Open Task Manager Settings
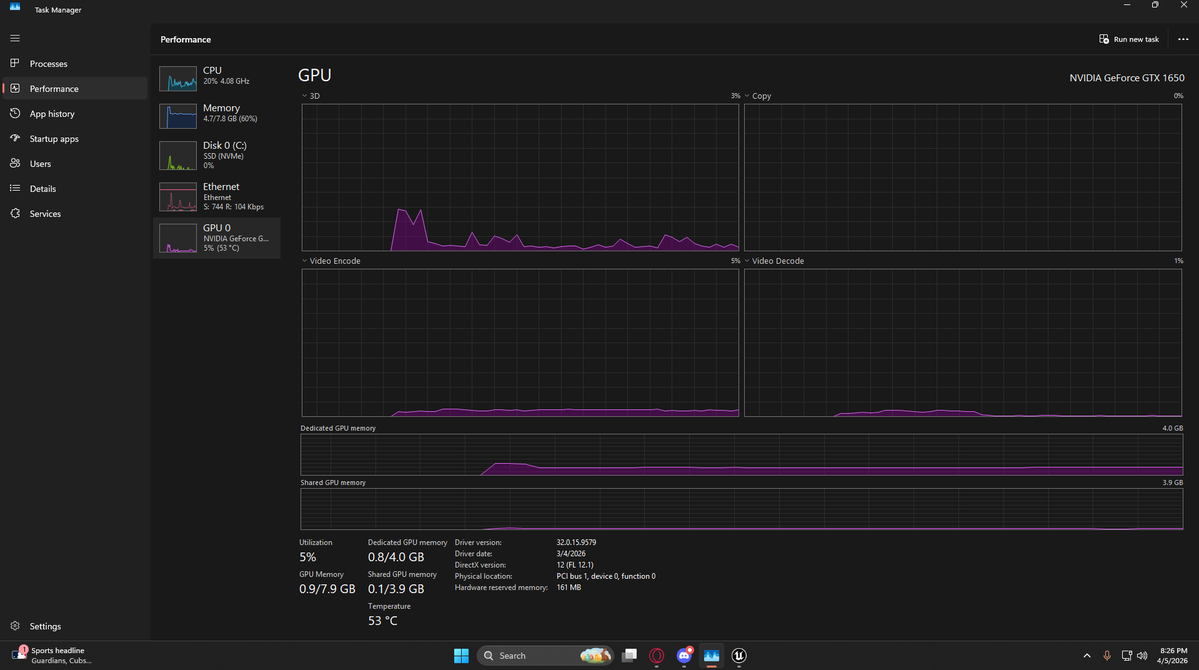This screenshot has height=670, width=1199. click(x=75, y=626)
